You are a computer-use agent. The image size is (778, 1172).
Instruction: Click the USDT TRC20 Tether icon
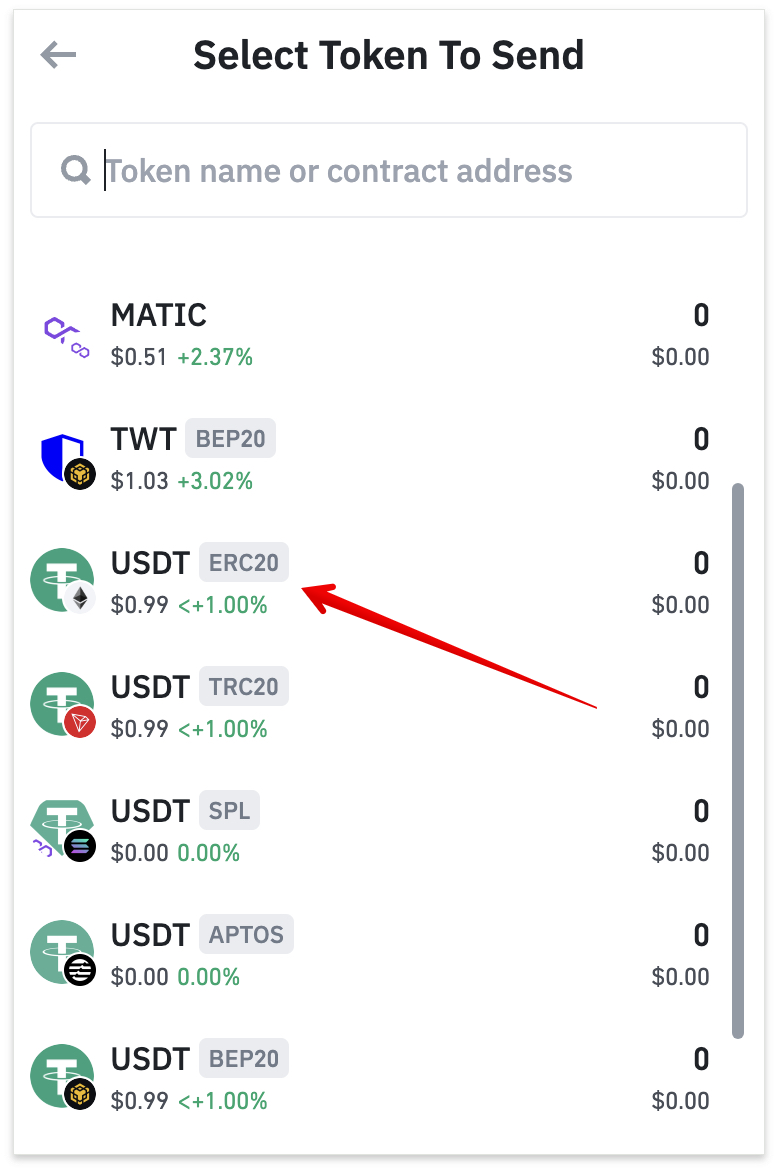pyautogui.click(x=63, y=705)
